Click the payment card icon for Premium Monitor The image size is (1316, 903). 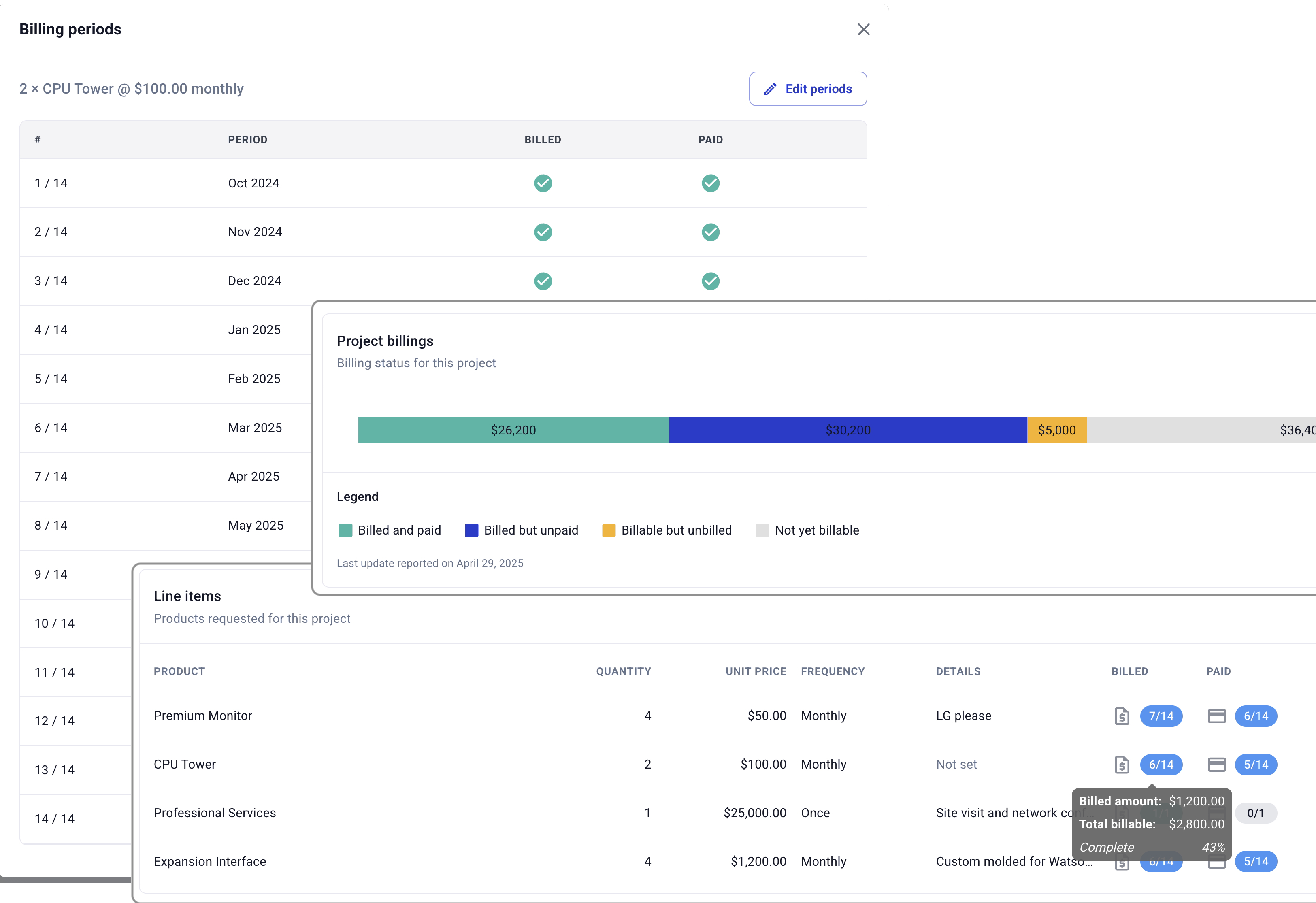point(1216,716)
